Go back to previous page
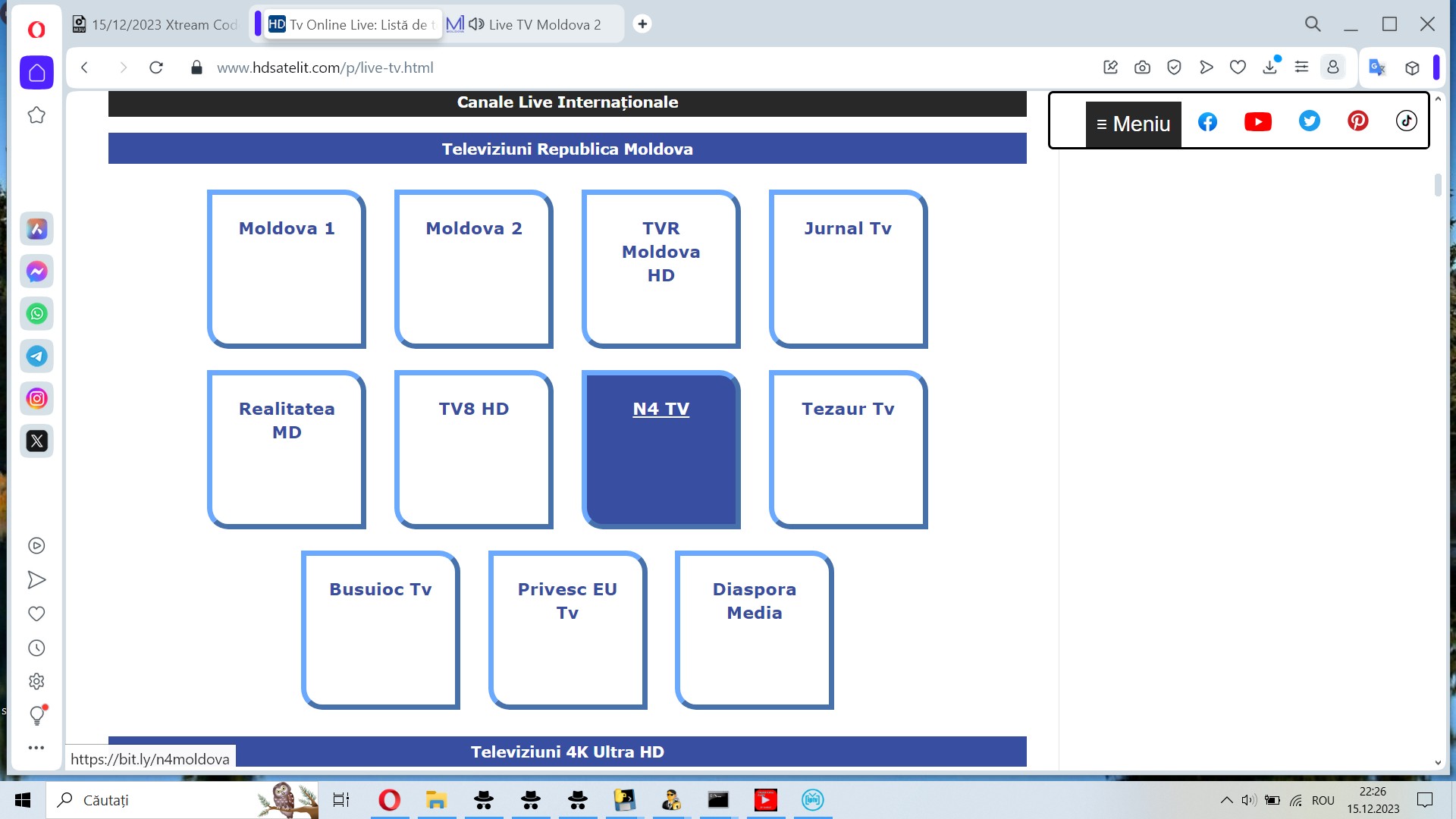The height and width of the screenshot is (819, 1456). (x=85, y=67)
